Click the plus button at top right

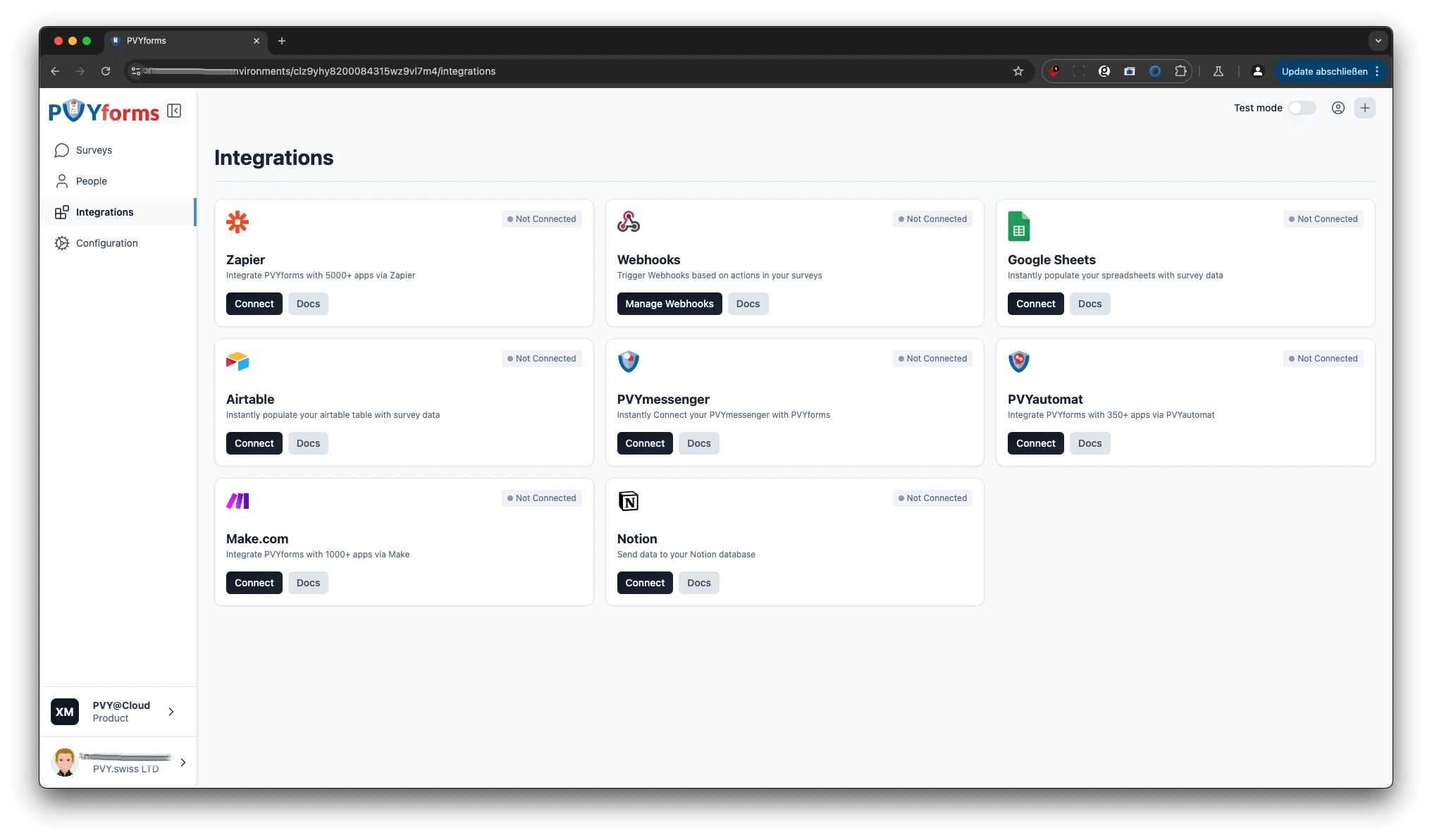pyautogui.click(x=1365, y=108)
